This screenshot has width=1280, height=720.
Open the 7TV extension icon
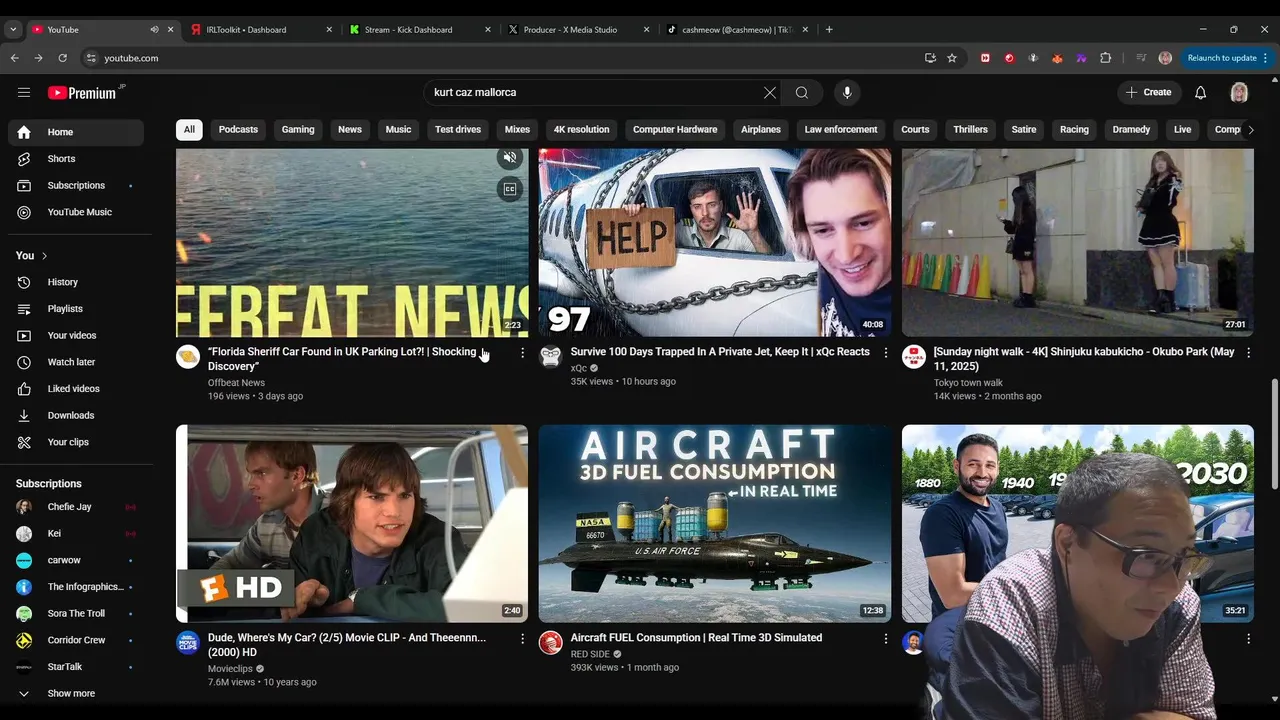coord(1081,58)
